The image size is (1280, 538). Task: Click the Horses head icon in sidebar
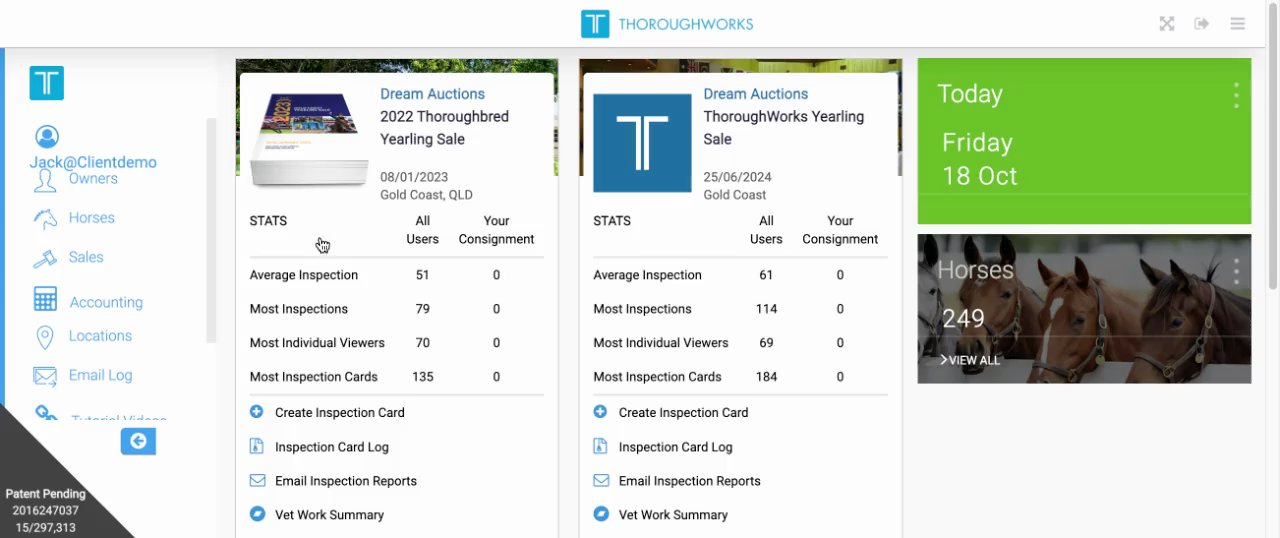click(45, 218)
